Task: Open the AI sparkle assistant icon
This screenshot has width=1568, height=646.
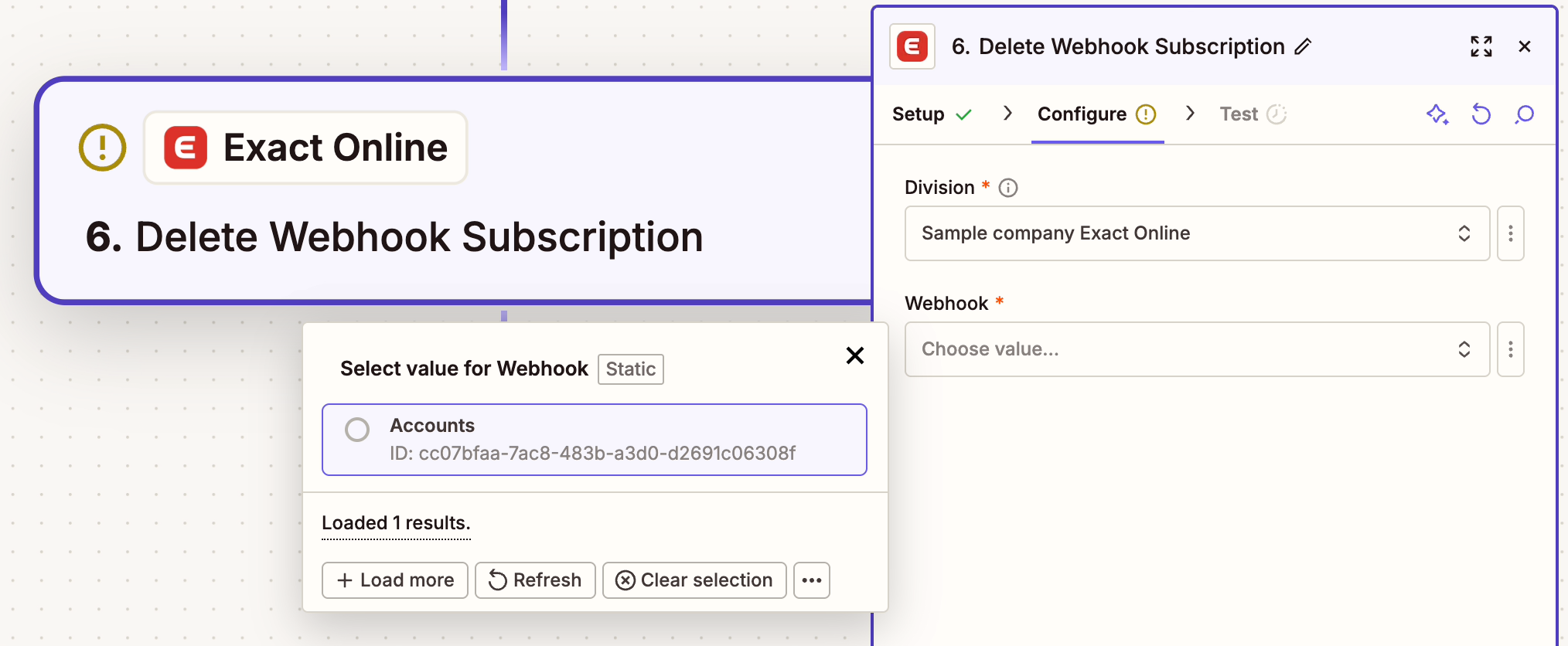Action: tap(1437, 114)
